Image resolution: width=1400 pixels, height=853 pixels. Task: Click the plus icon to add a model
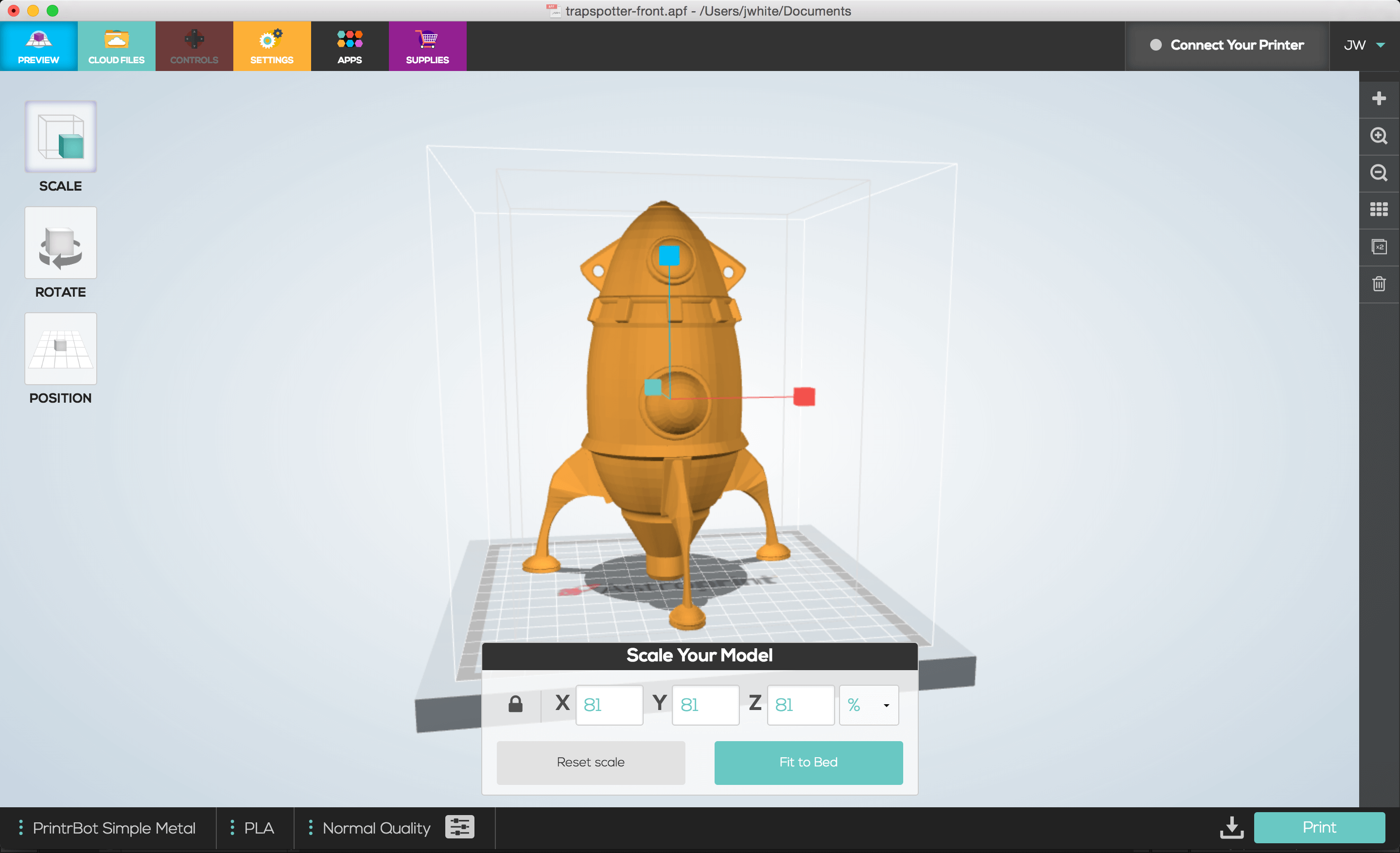[1379, 98]
